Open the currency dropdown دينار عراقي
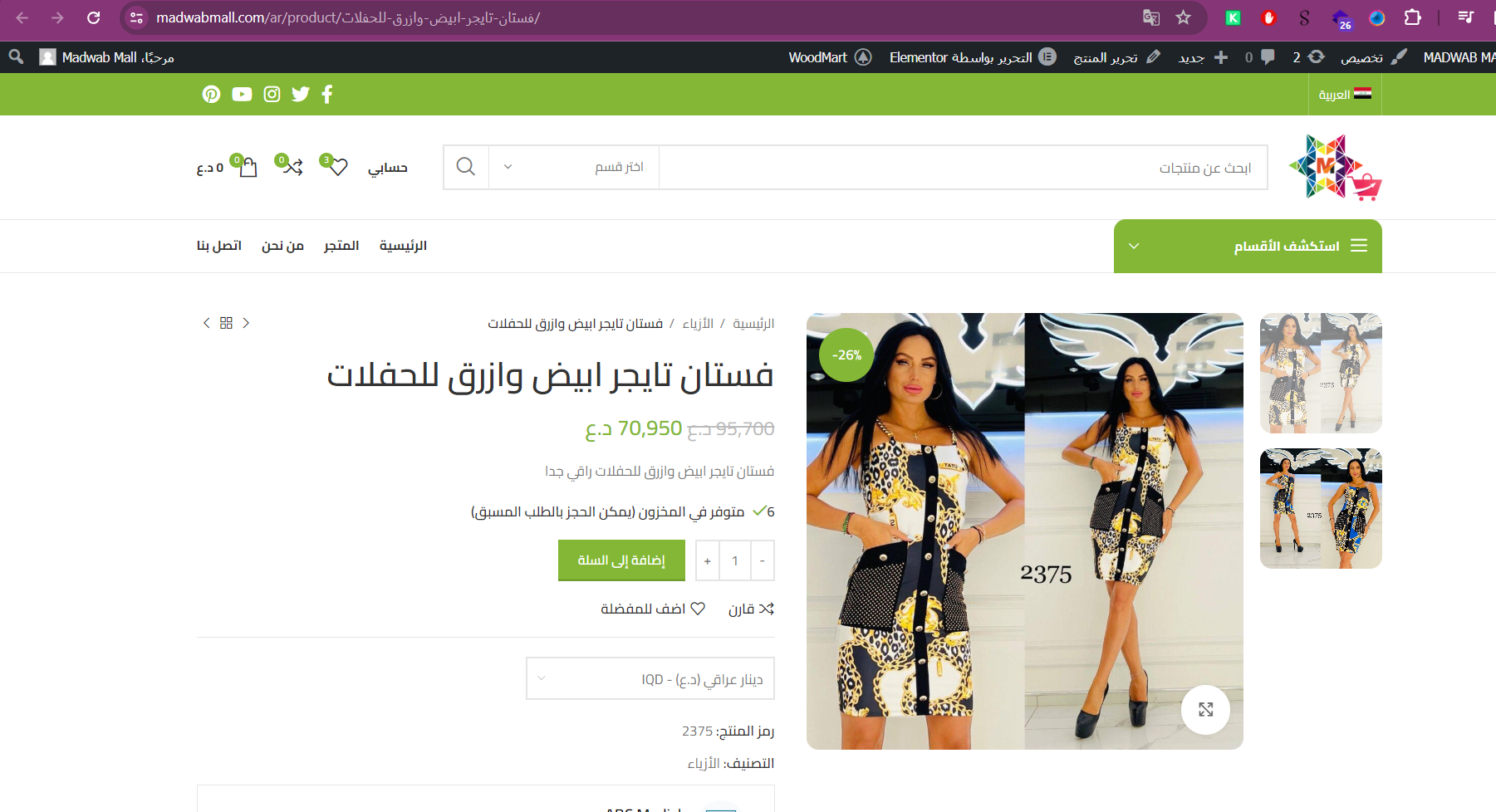This screenshot has height=812, width=1496. pos(650,678)
